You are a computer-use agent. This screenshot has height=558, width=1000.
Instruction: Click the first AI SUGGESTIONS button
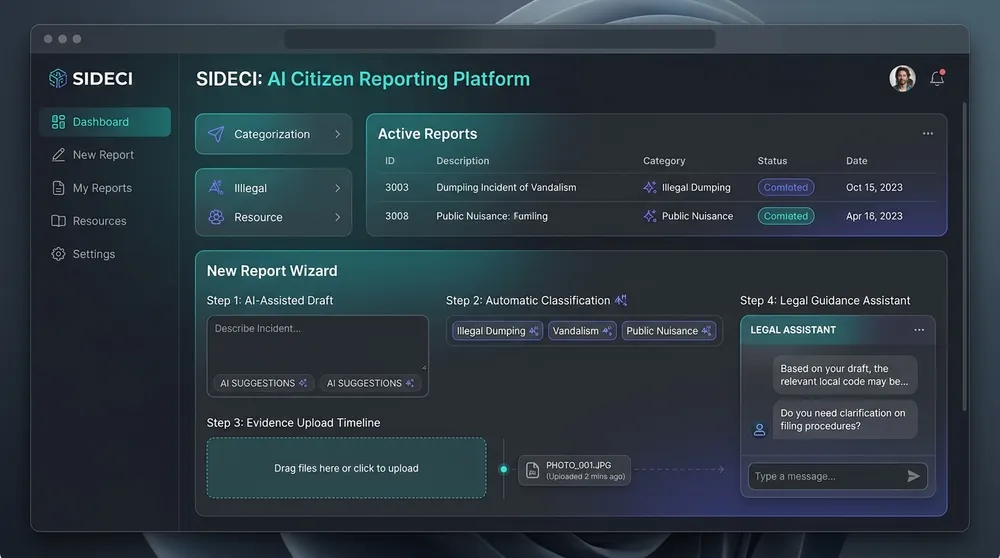pos(263,383)
